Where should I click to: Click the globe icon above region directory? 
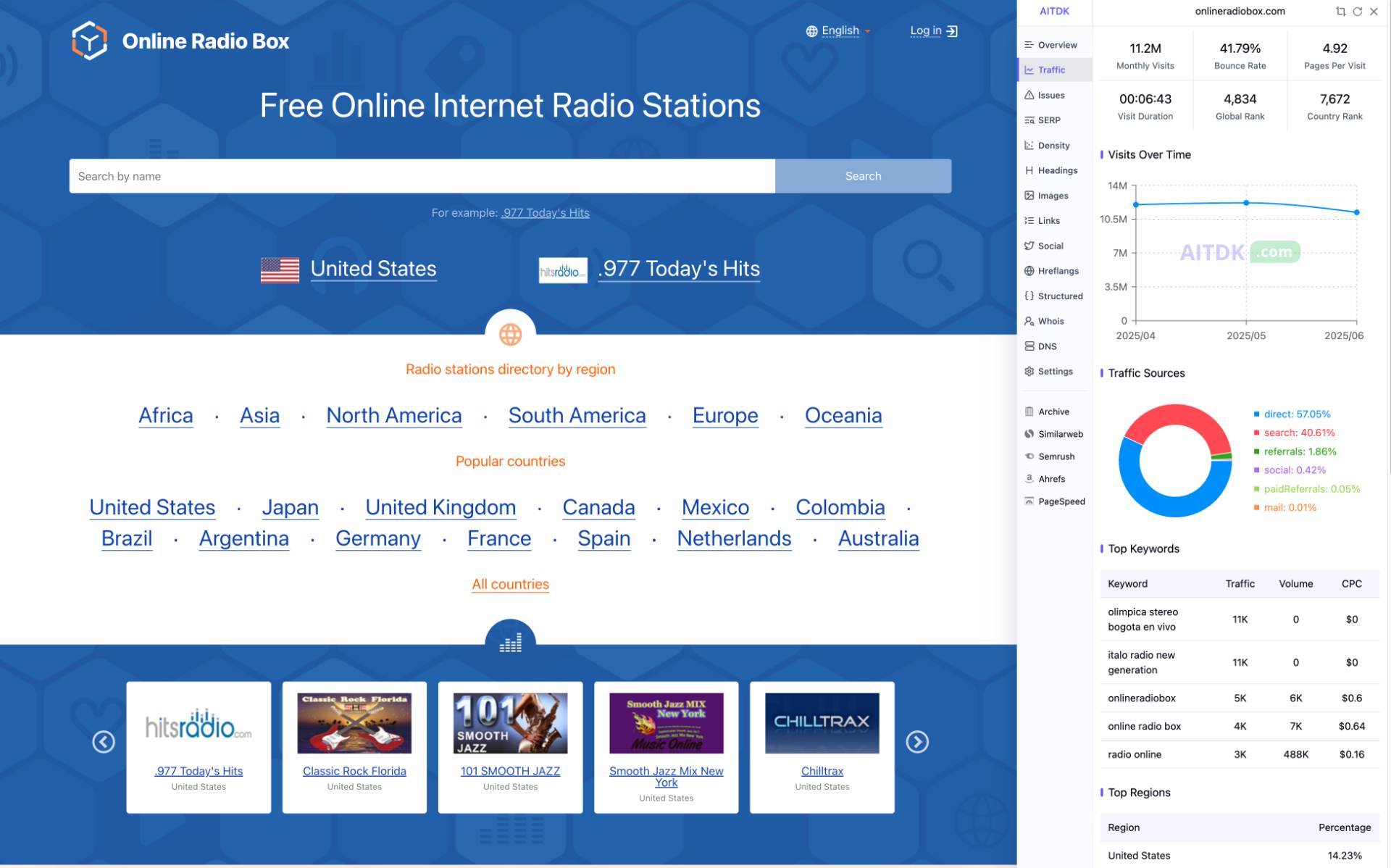coord(510,334)
